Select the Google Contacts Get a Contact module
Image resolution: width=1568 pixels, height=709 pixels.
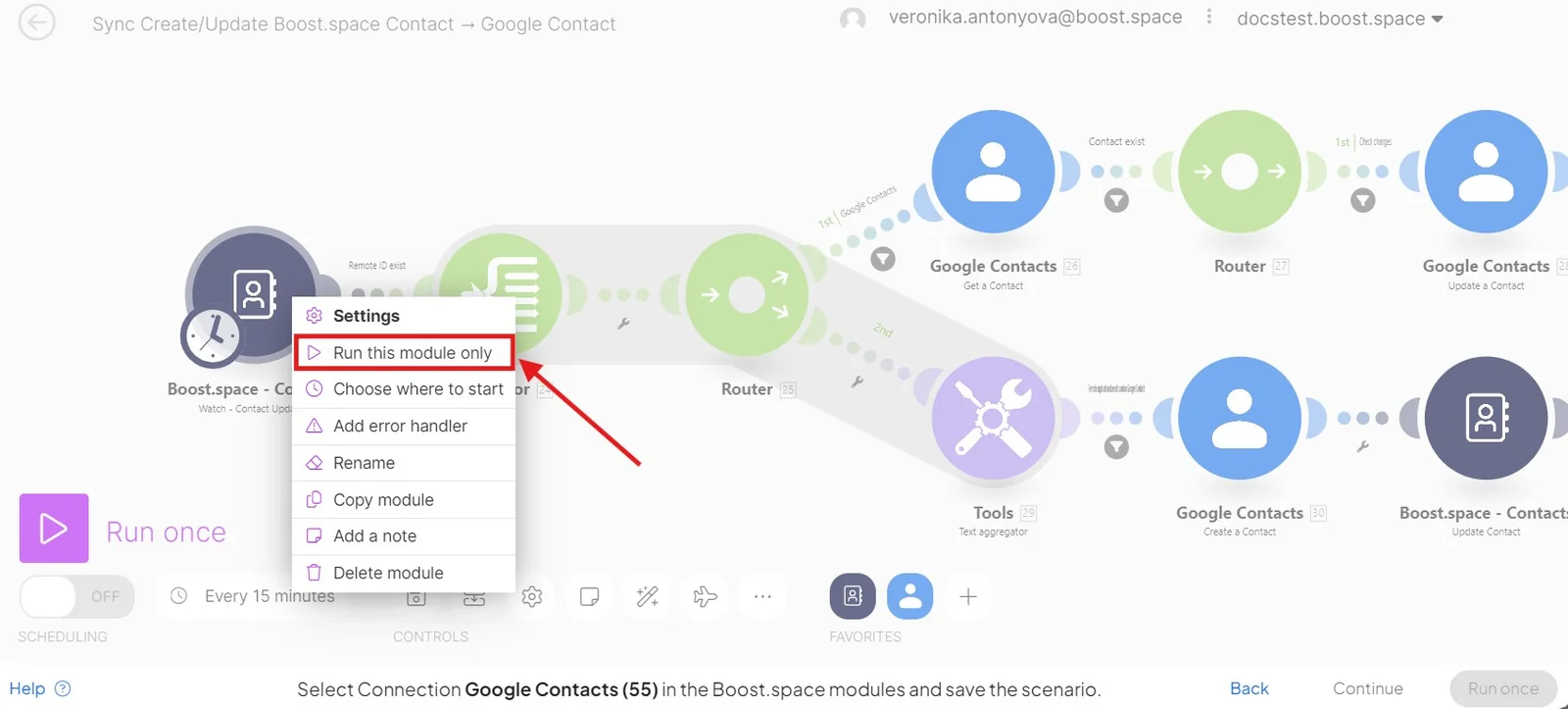(993, 172)
